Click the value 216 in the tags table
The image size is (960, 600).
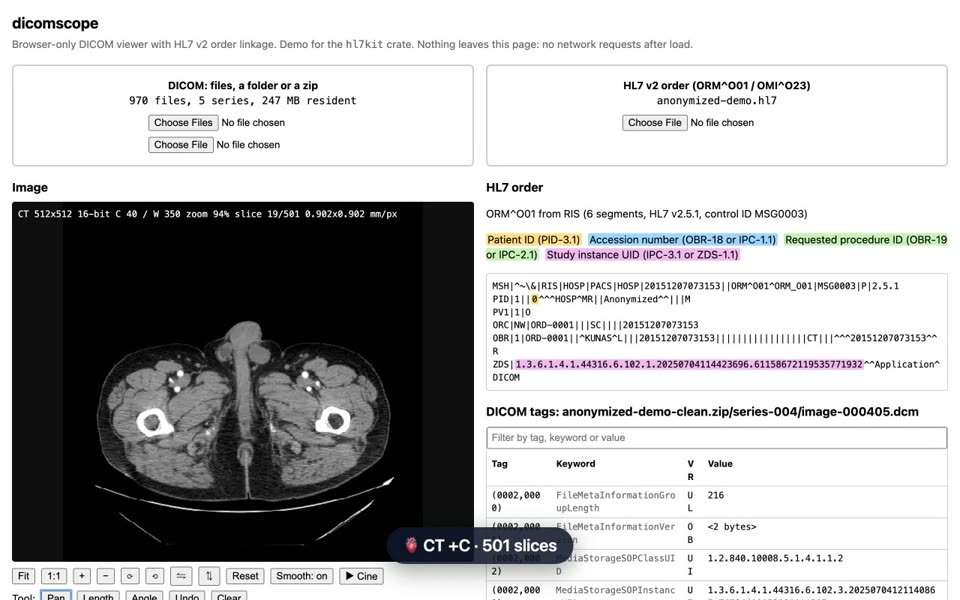[x=716, y=495]
